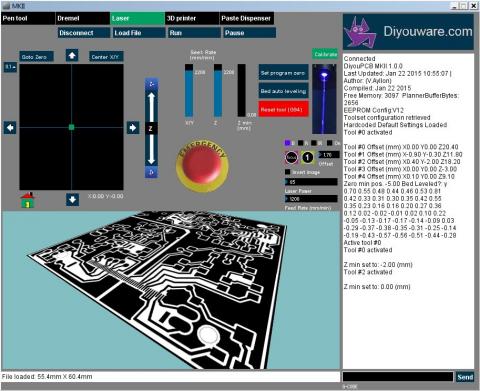
Task: Click the Bed auto leveling button
Action: tap(283, 91)
